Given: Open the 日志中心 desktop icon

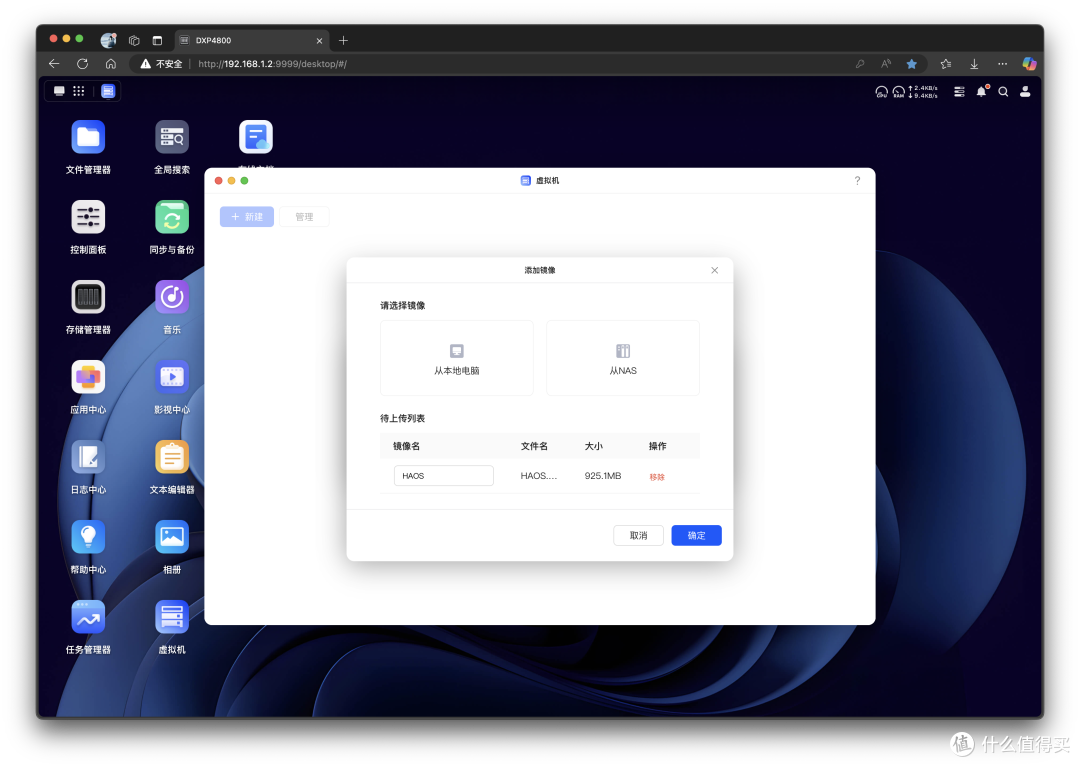Looking at the screenshot, I should tap(88, 457).
